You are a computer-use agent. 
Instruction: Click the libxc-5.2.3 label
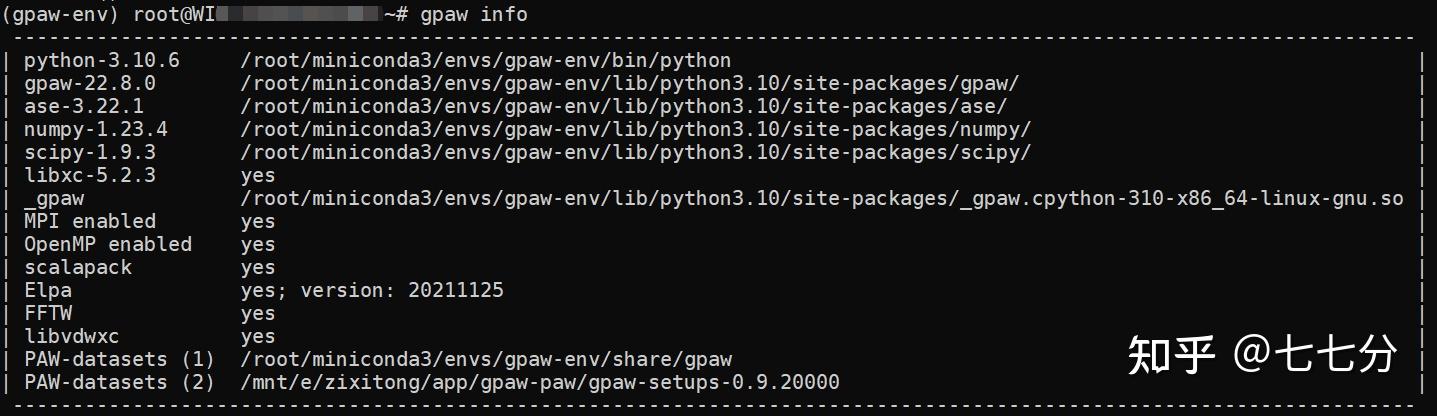pyautogui.click(x=89, y=175)
